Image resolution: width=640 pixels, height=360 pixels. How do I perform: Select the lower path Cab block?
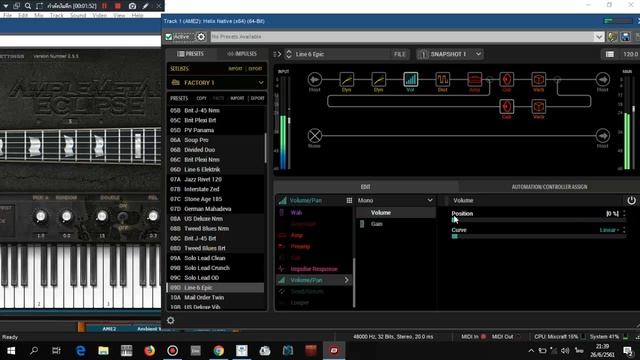507,107
